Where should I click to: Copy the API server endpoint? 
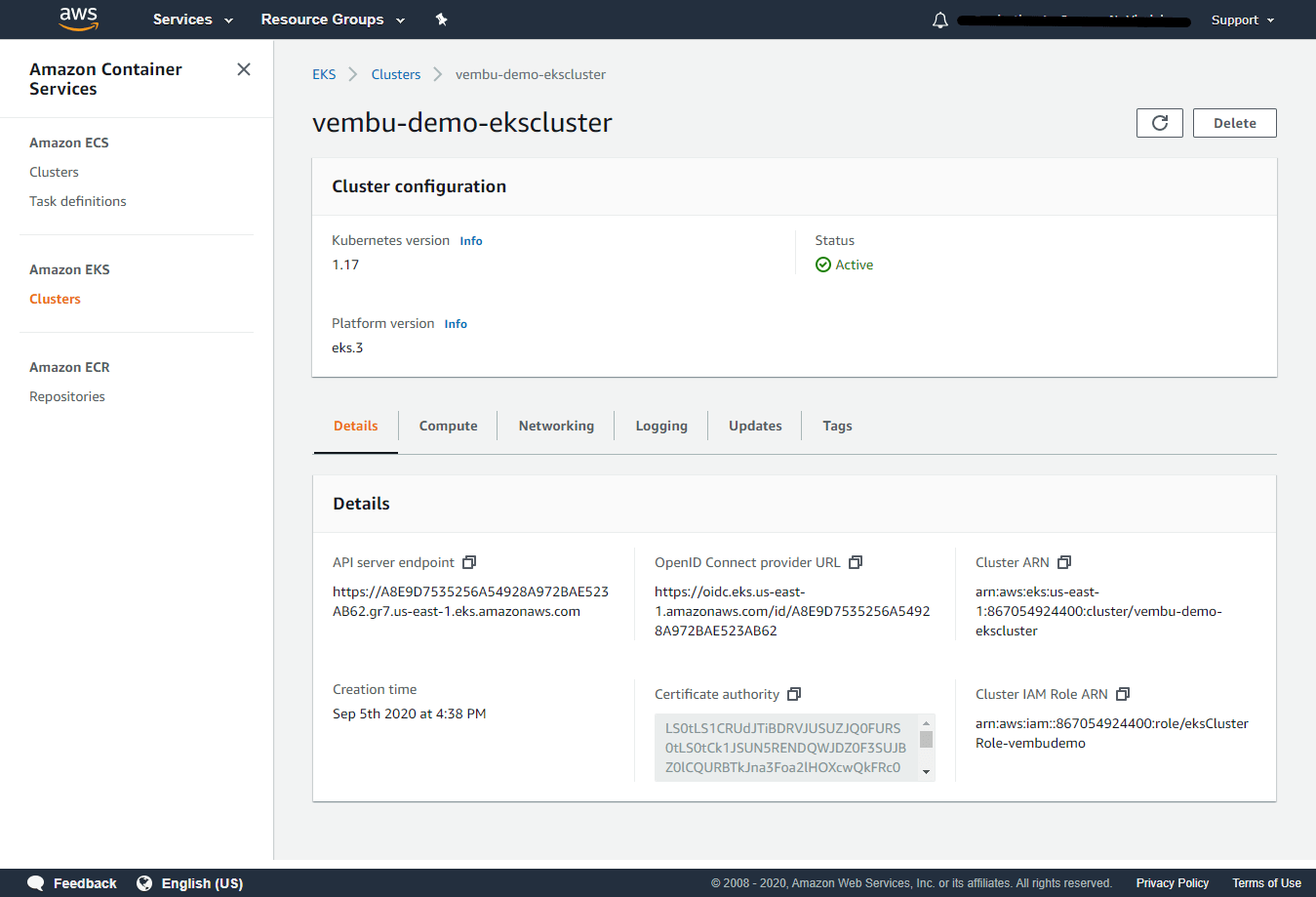(469, 562)
